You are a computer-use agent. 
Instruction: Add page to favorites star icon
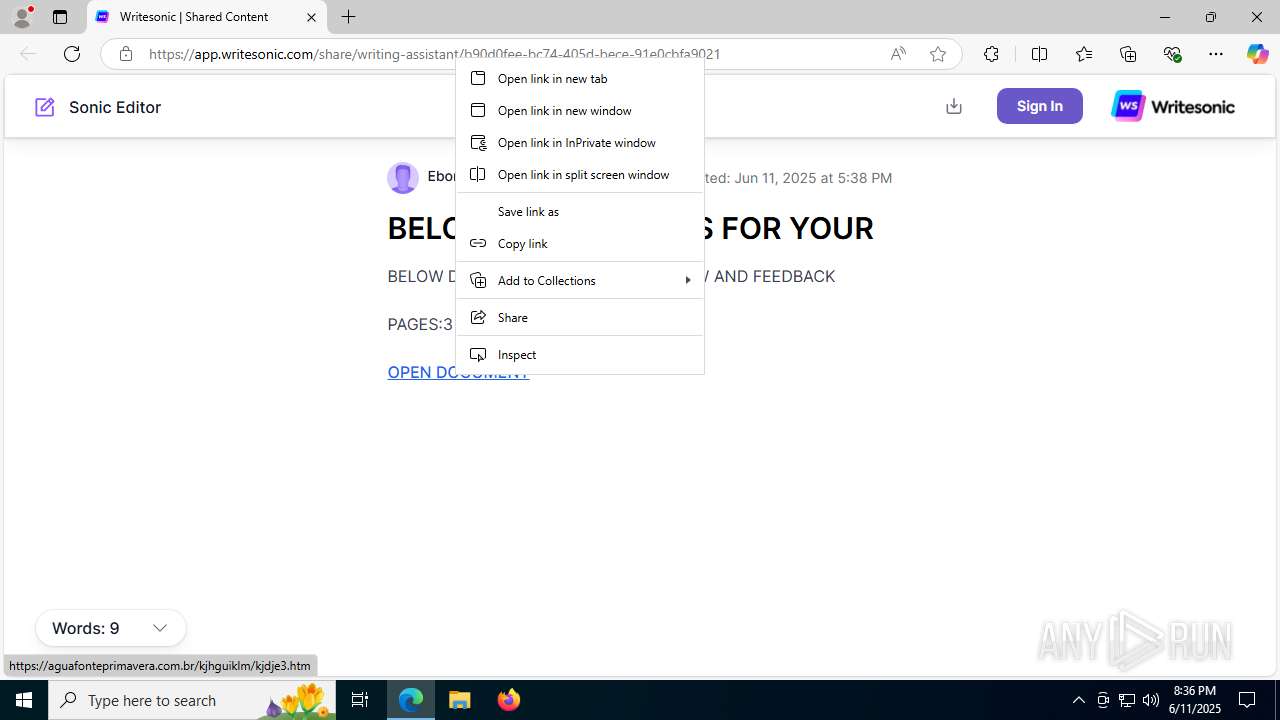tap(938, 54)
